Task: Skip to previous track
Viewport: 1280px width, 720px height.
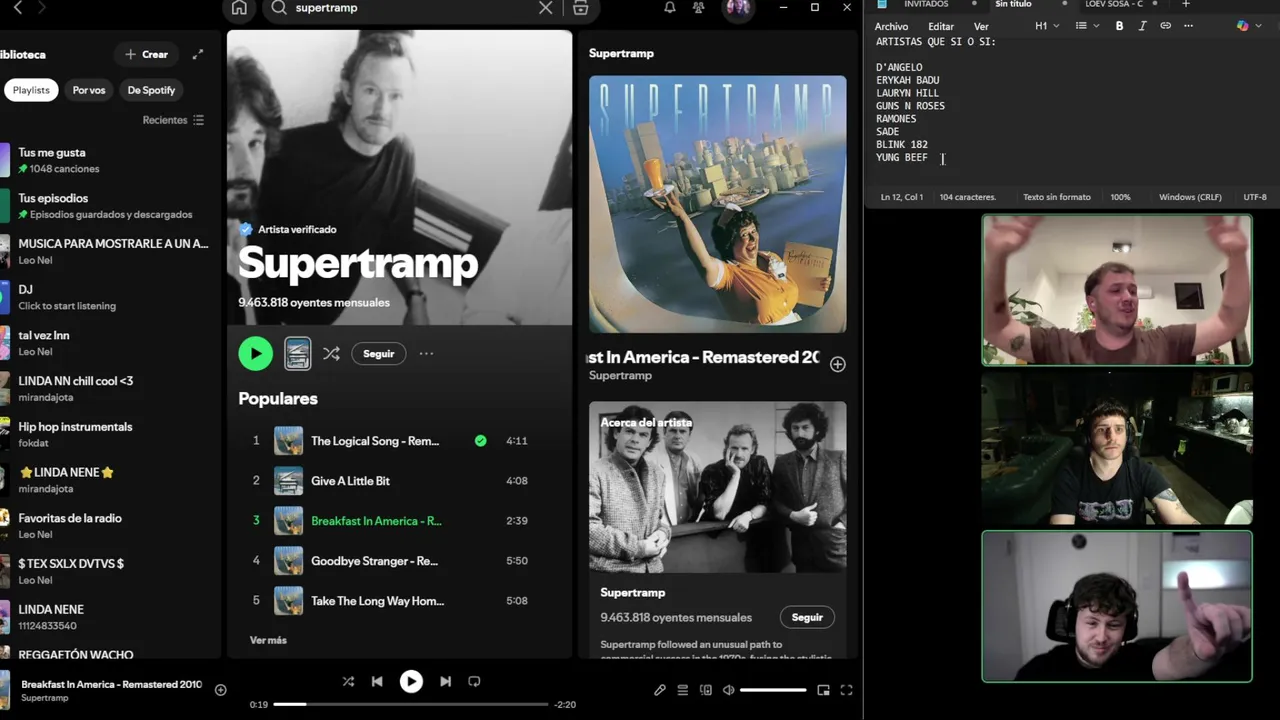Action: (x=377, y=681)
